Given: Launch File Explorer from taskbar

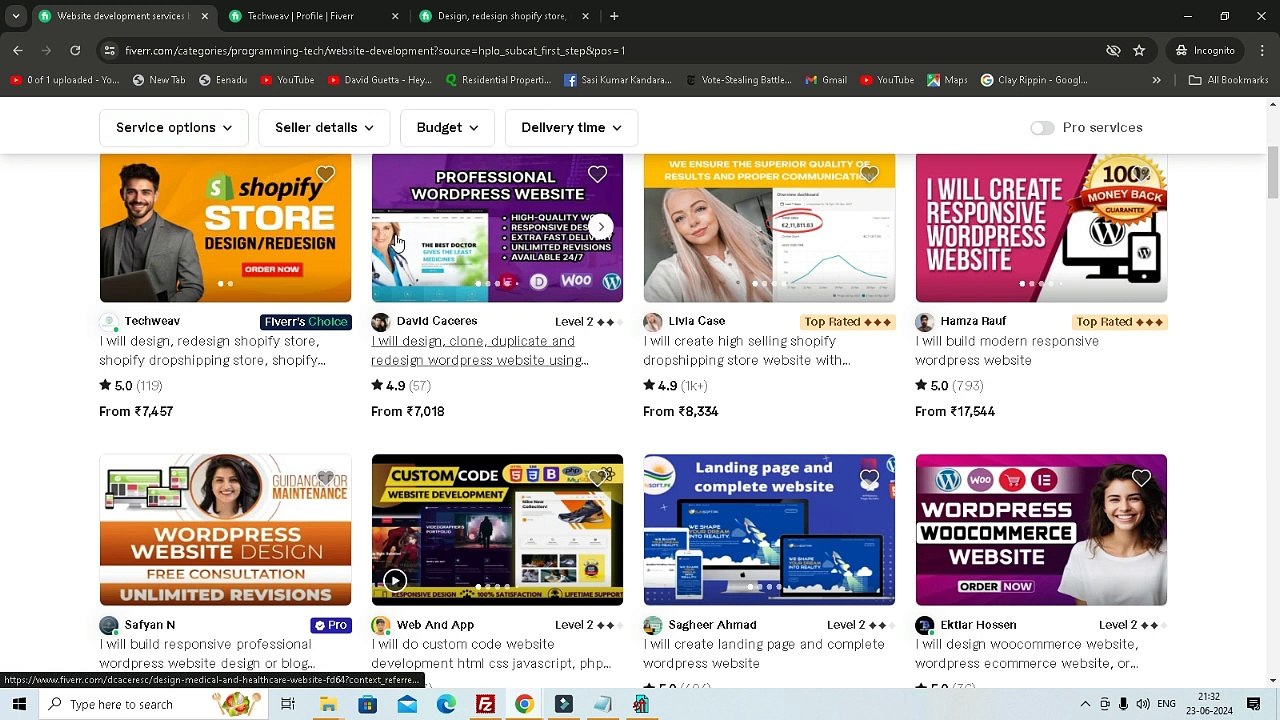Looking at the screenshot, I should (x=328, y=704).
